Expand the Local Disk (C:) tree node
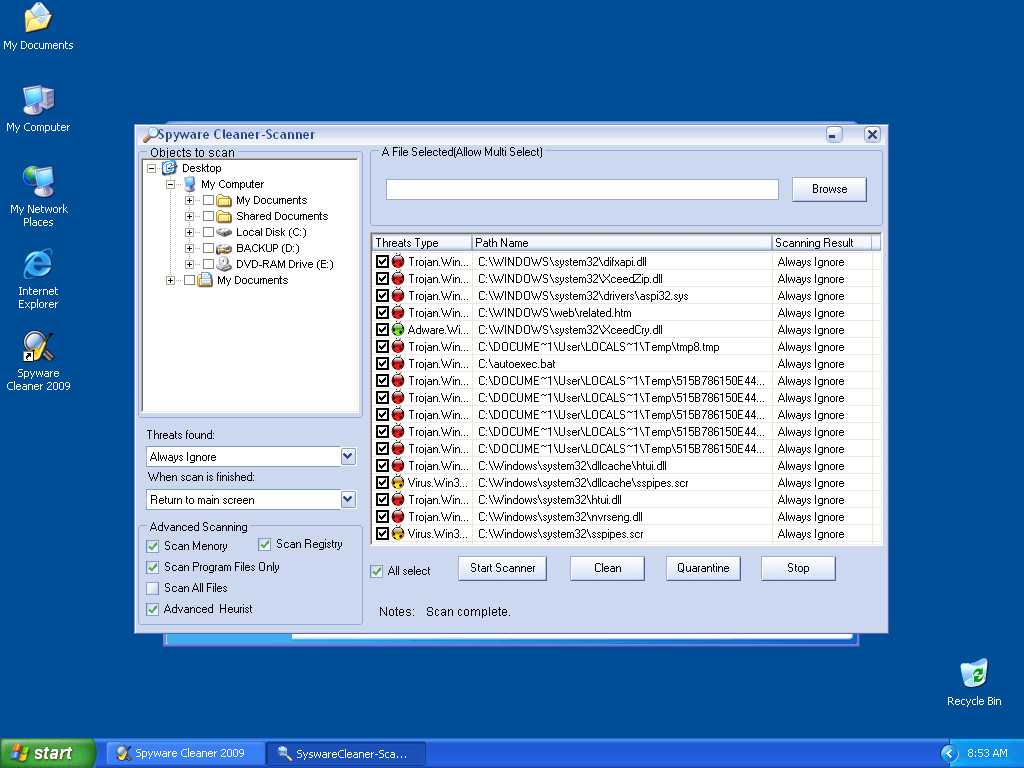Viewport: 1024px width, 768px height. point(190,232)
